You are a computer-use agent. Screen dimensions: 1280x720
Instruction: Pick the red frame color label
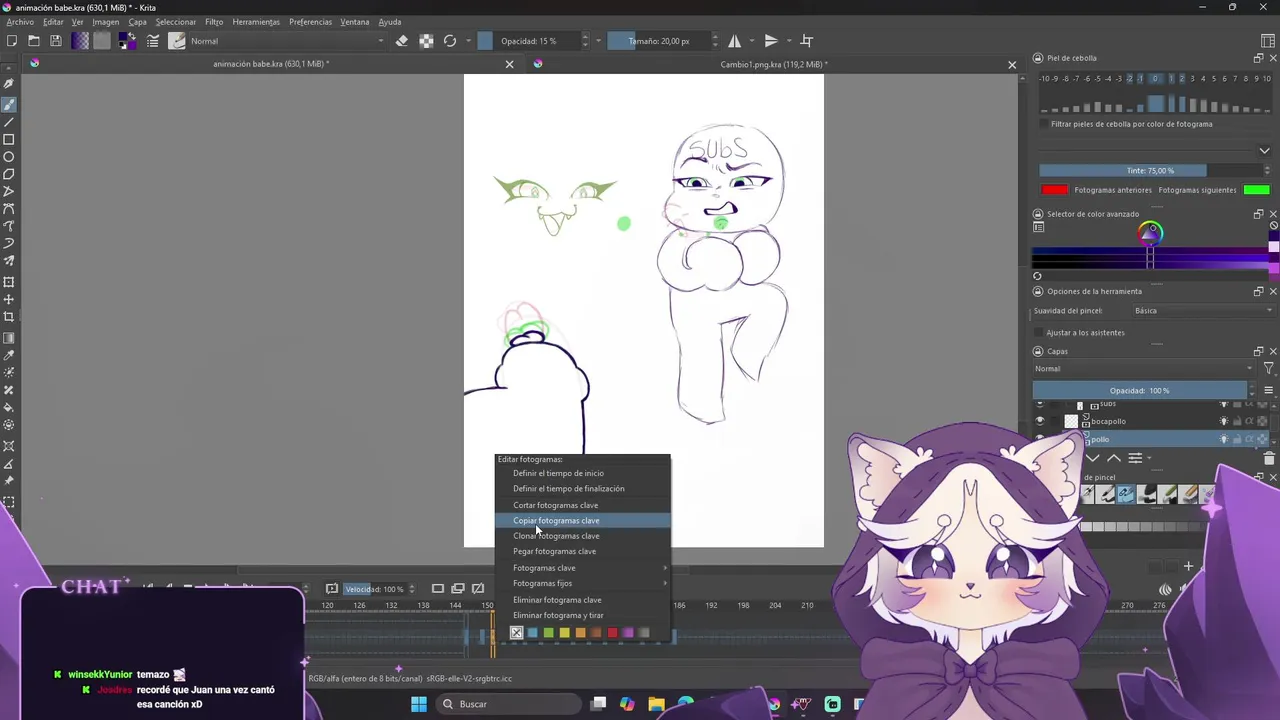click(x=612, y=633)
